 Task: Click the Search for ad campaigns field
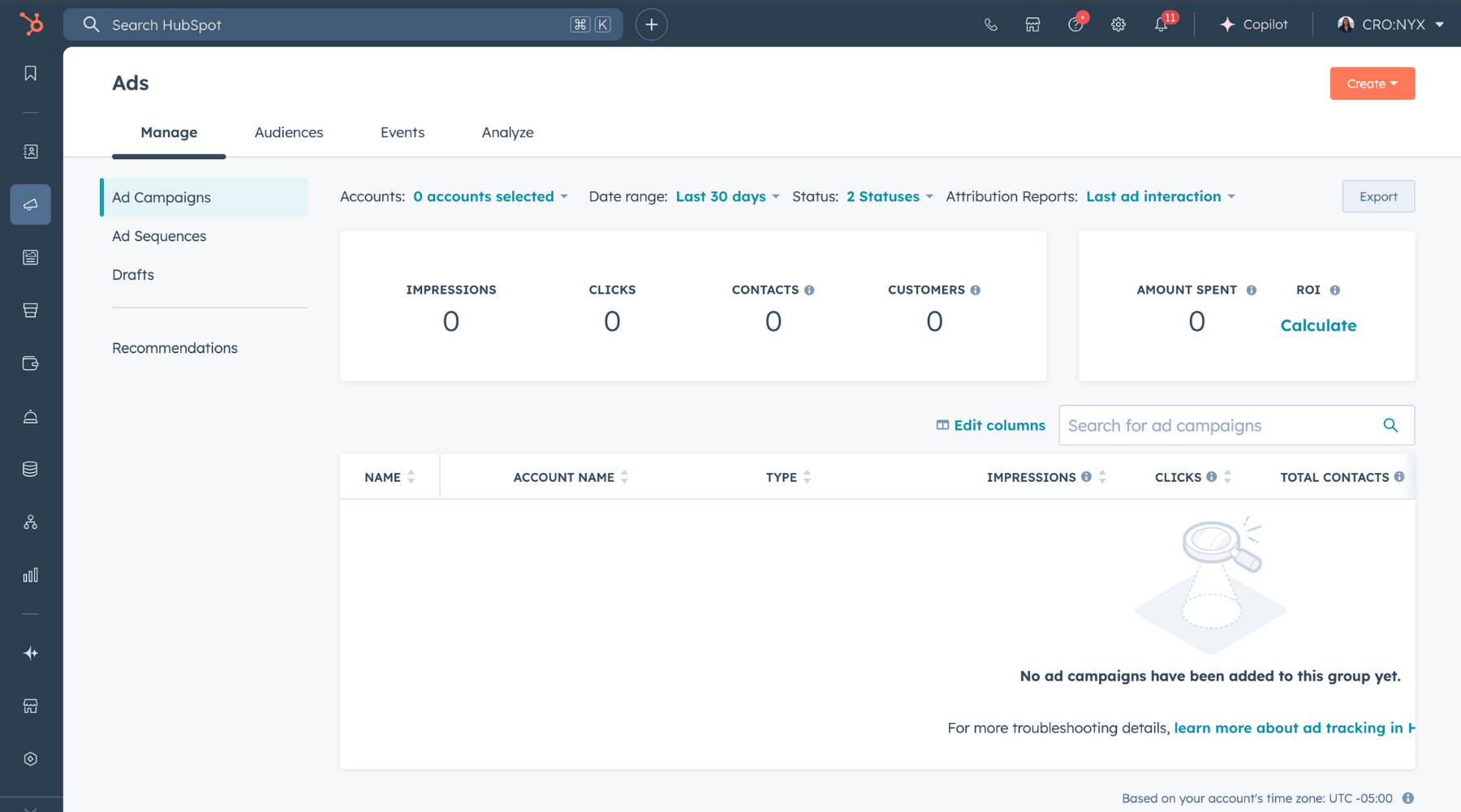(x=1217, y=425)
